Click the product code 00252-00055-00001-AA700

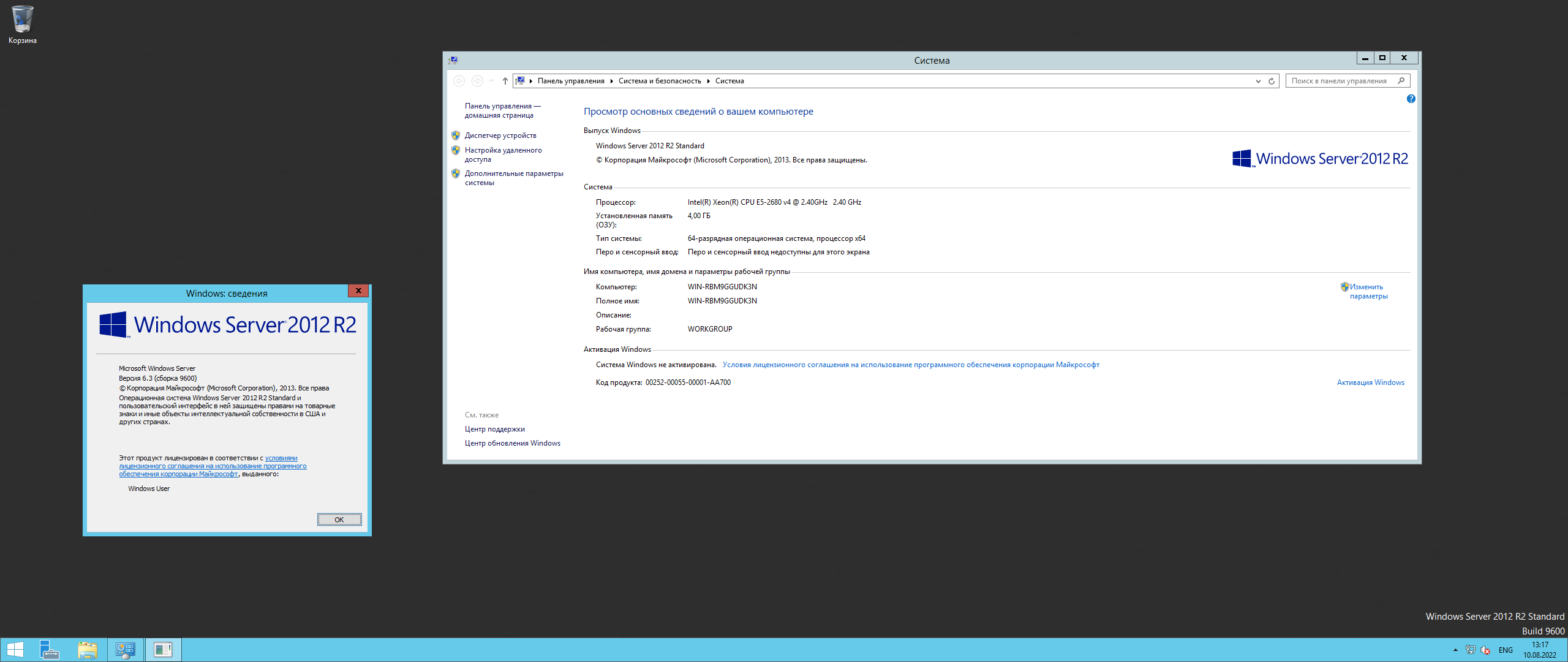click(x=688, y=382)
